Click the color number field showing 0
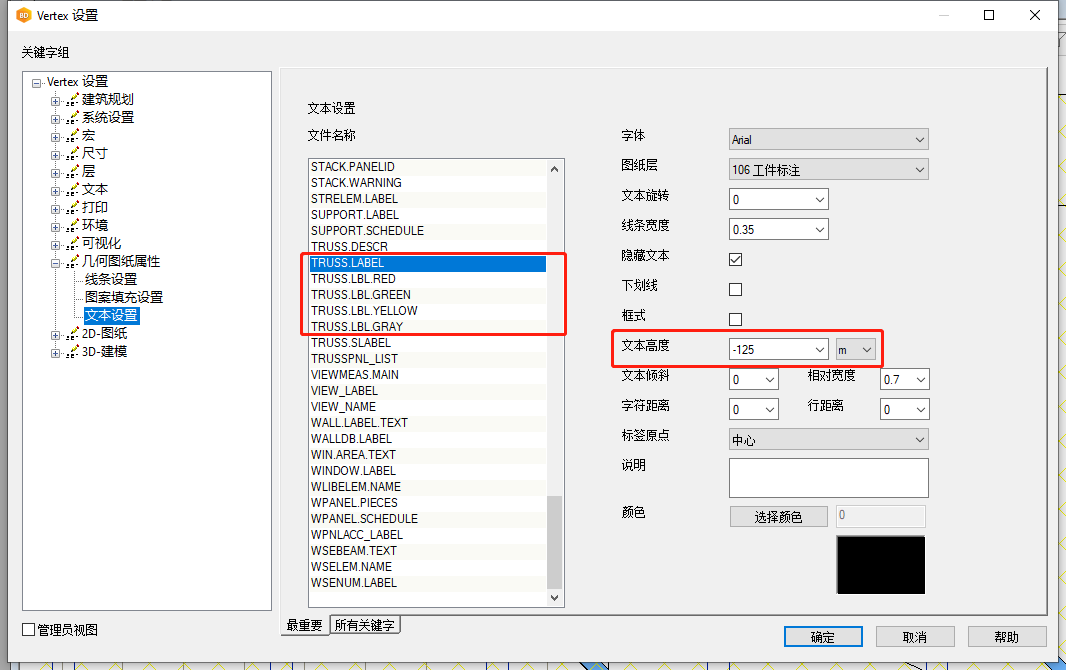This screenshot has width=1066, height=670. tap(880, 516)
